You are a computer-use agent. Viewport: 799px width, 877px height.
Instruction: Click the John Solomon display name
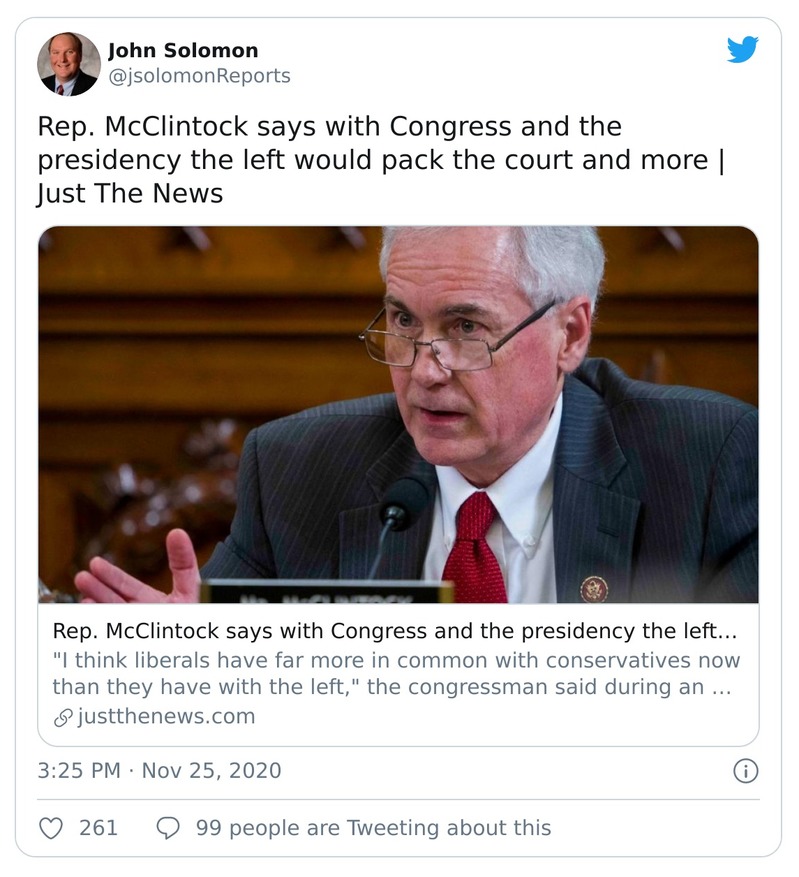pyautogui.click(x=183, y=50)
